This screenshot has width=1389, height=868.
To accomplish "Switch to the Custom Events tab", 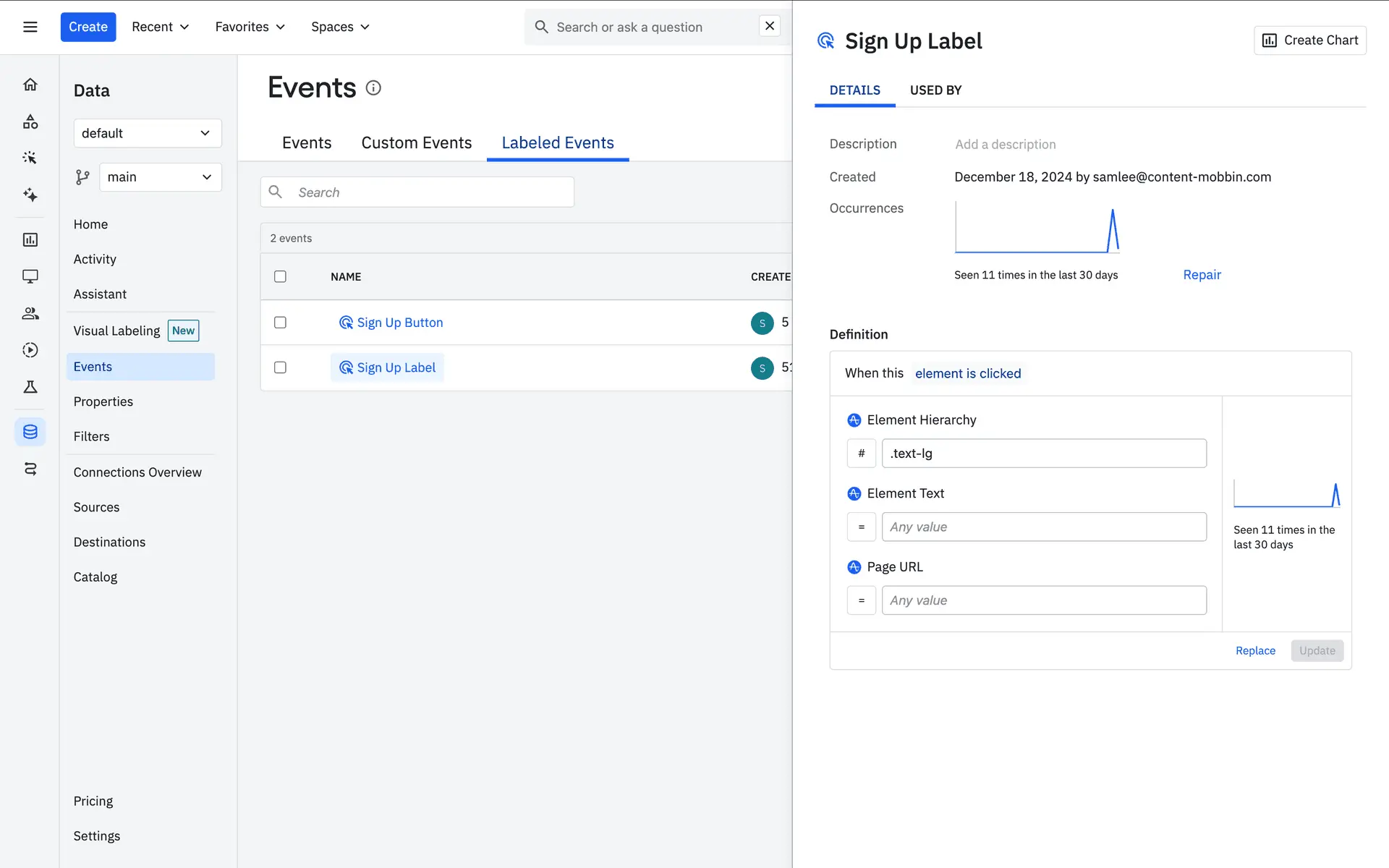I will pos(416,142).
